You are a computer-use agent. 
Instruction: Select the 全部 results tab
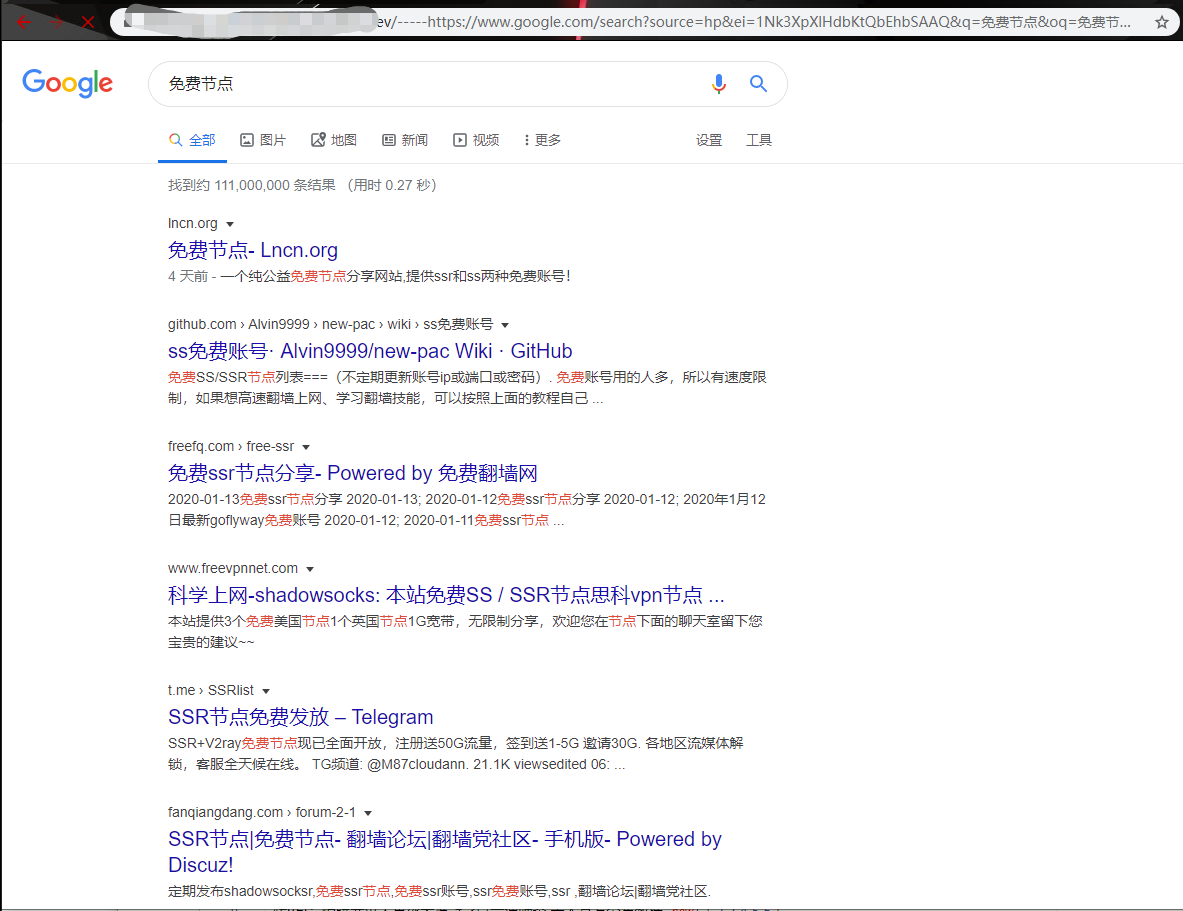pyautogui.click(x=192, y=140)
